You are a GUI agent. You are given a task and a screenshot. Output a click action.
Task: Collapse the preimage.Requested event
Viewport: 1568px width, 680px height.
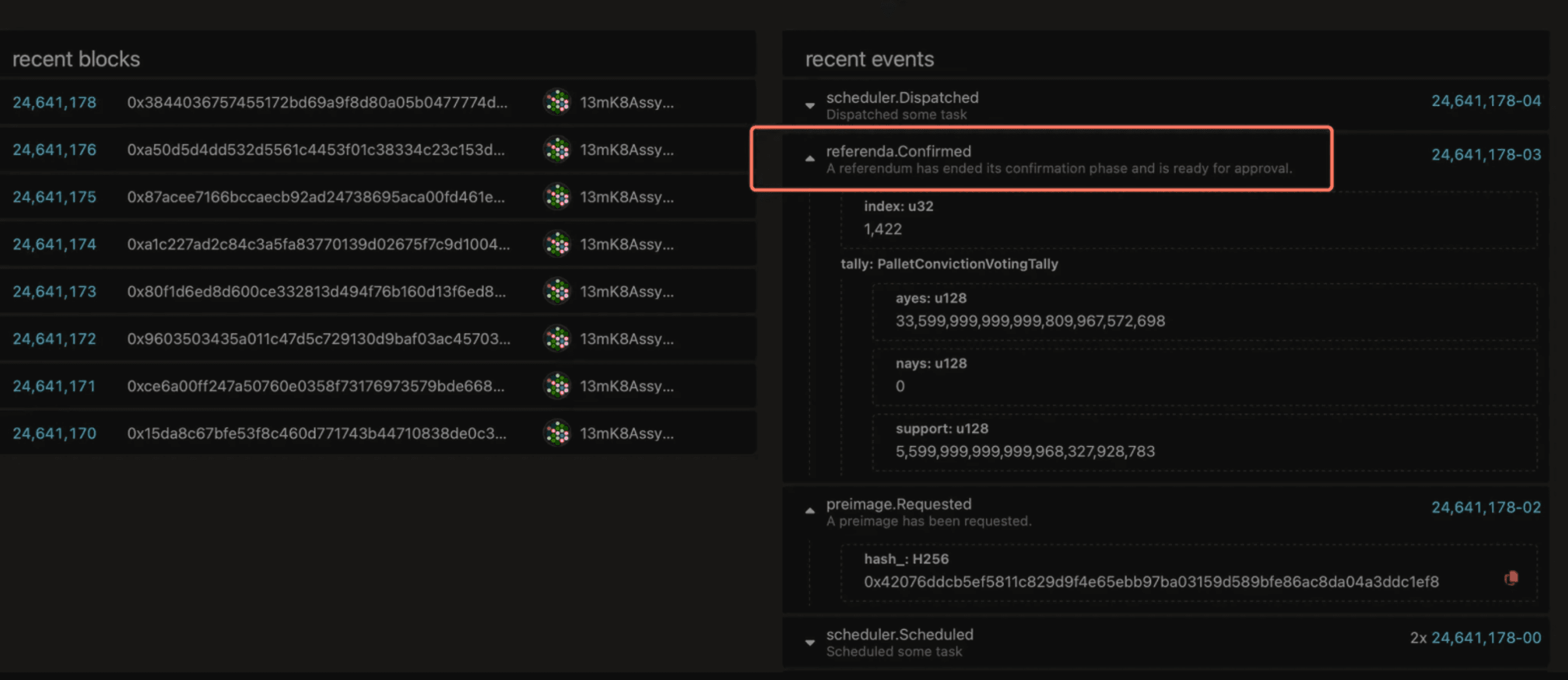click(x=809, y=511)
